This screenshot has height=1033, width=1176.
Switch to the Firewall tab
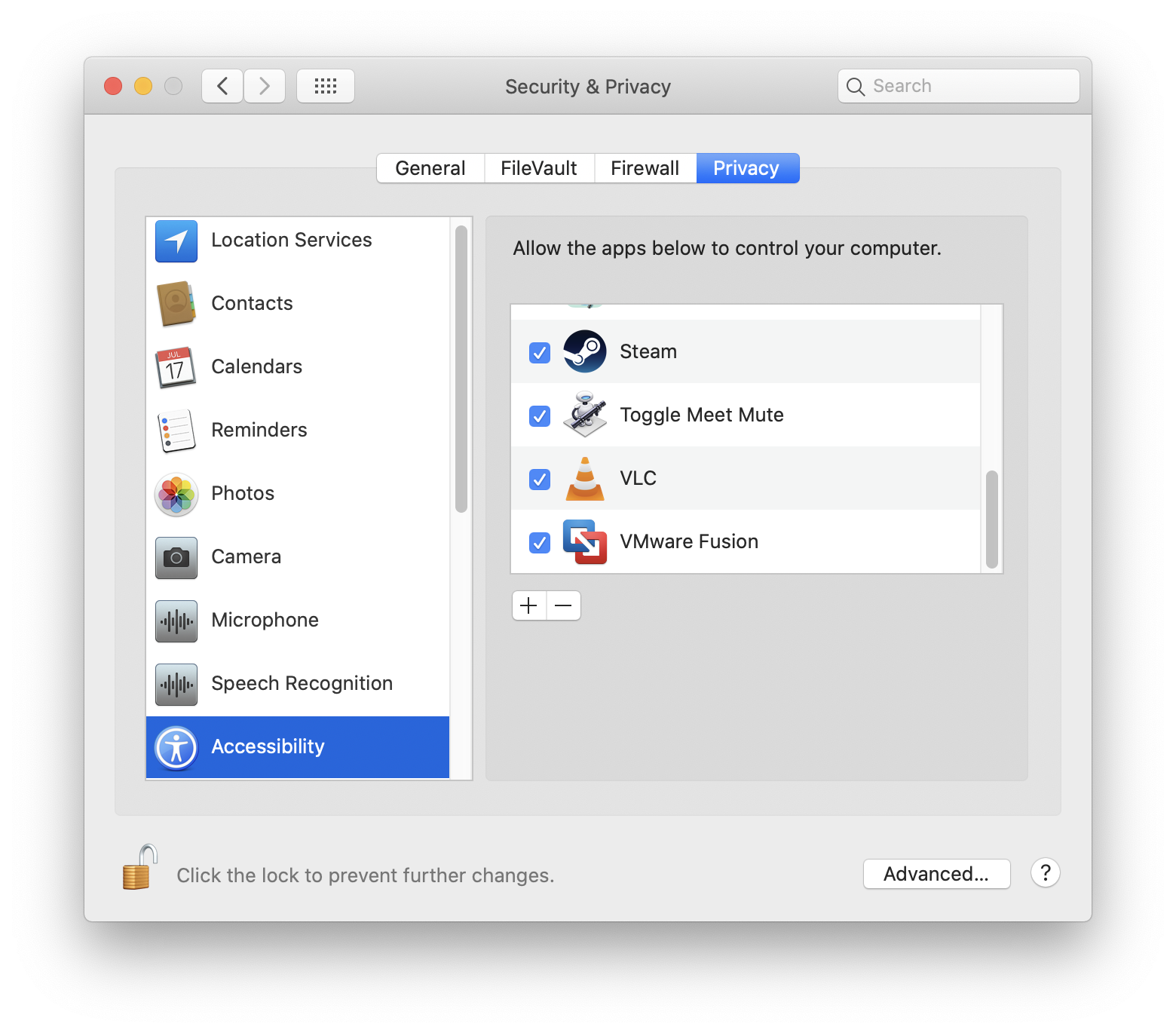[645, 168]
